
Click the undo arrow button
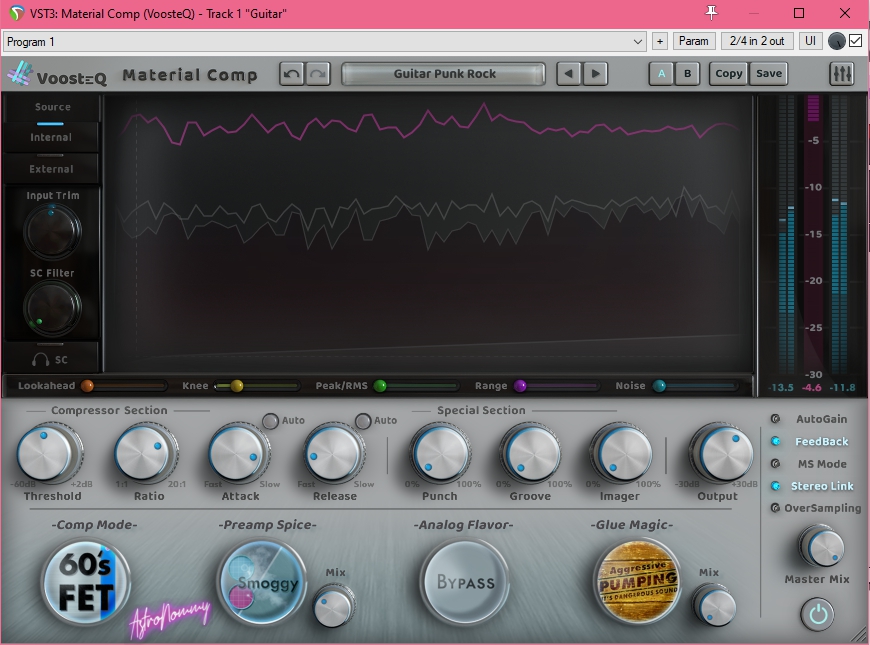[x=292, y=74]
